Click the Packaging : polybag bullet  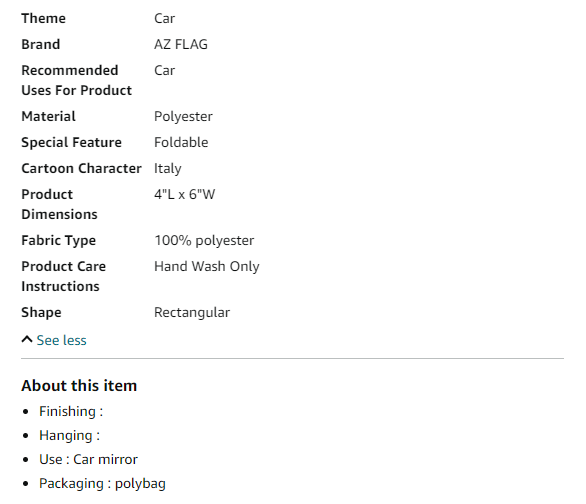[102, 484]
